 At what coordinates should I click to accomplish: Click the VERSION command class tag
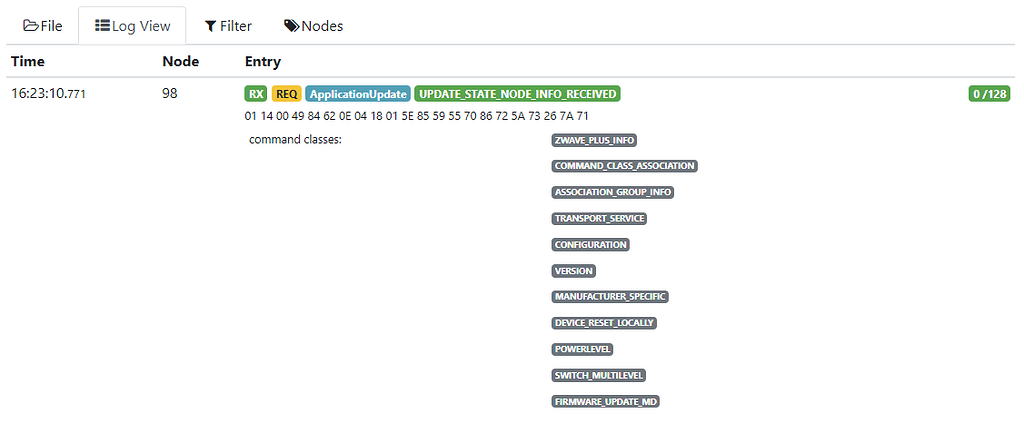coord(574,271)
